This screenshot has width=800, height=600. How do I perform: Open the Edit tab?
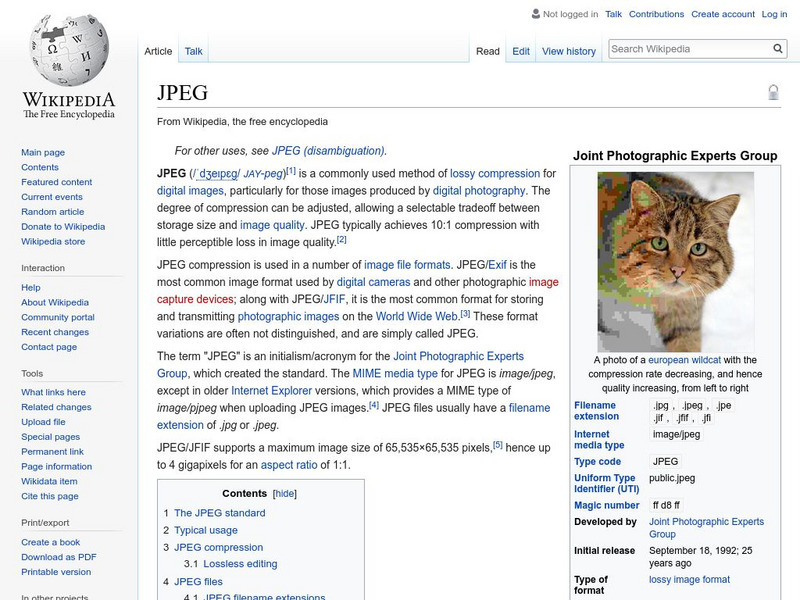pos(521,51)
